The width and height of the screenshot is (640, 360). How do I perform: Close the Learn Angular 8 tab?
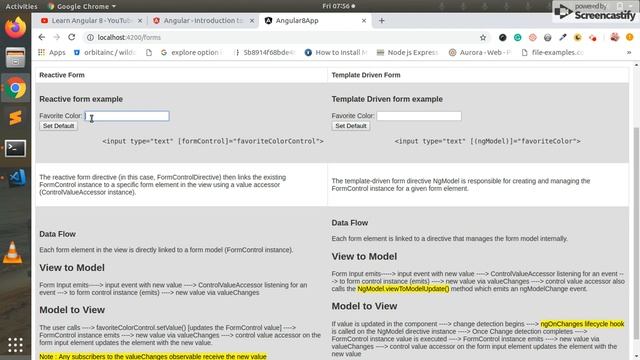140,20
